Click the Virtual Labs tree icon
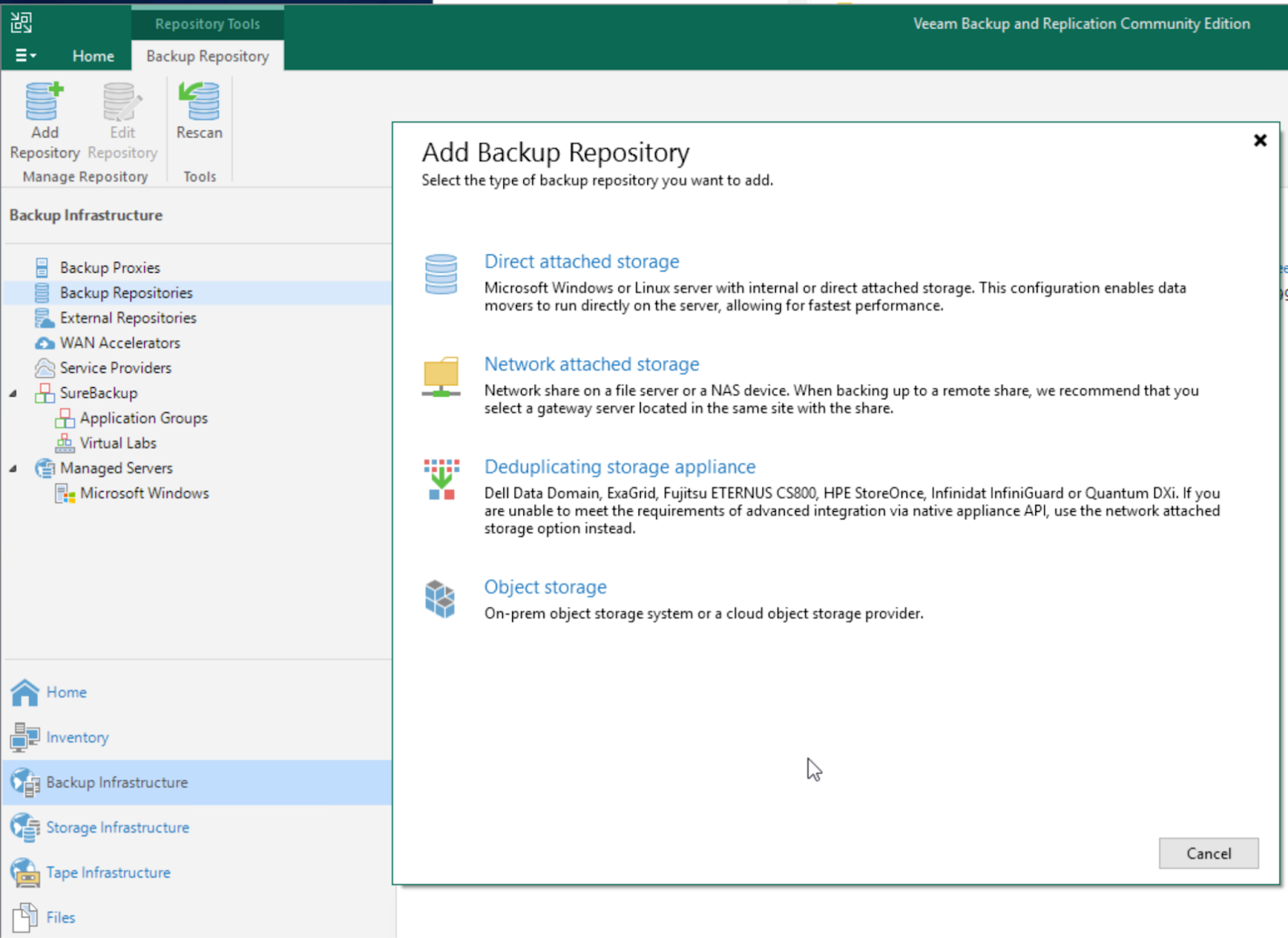 (64, 443)
